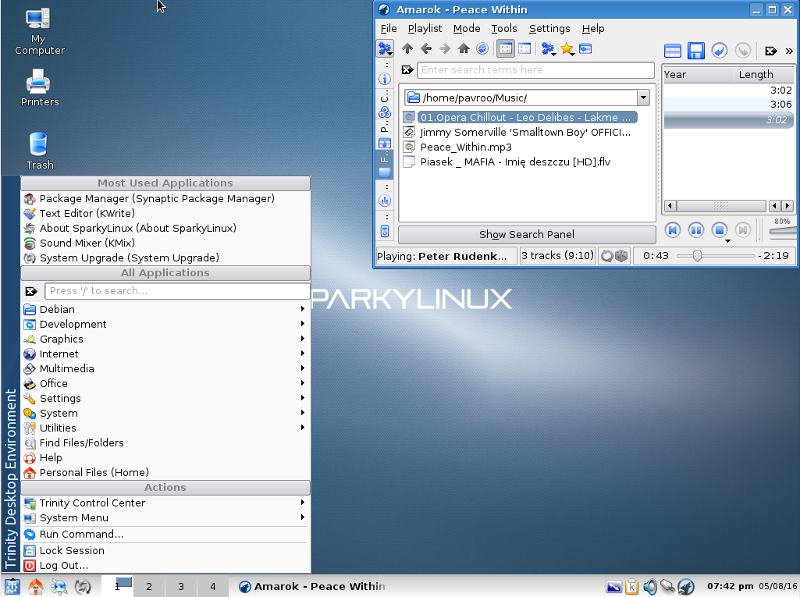Click Show Search Panel button

527,234
